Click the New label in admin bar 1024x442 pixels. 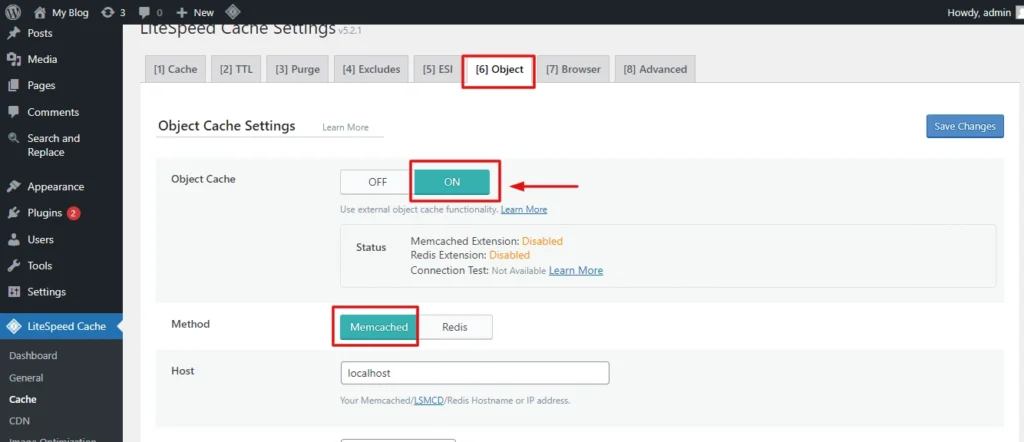tap(204, 12)
